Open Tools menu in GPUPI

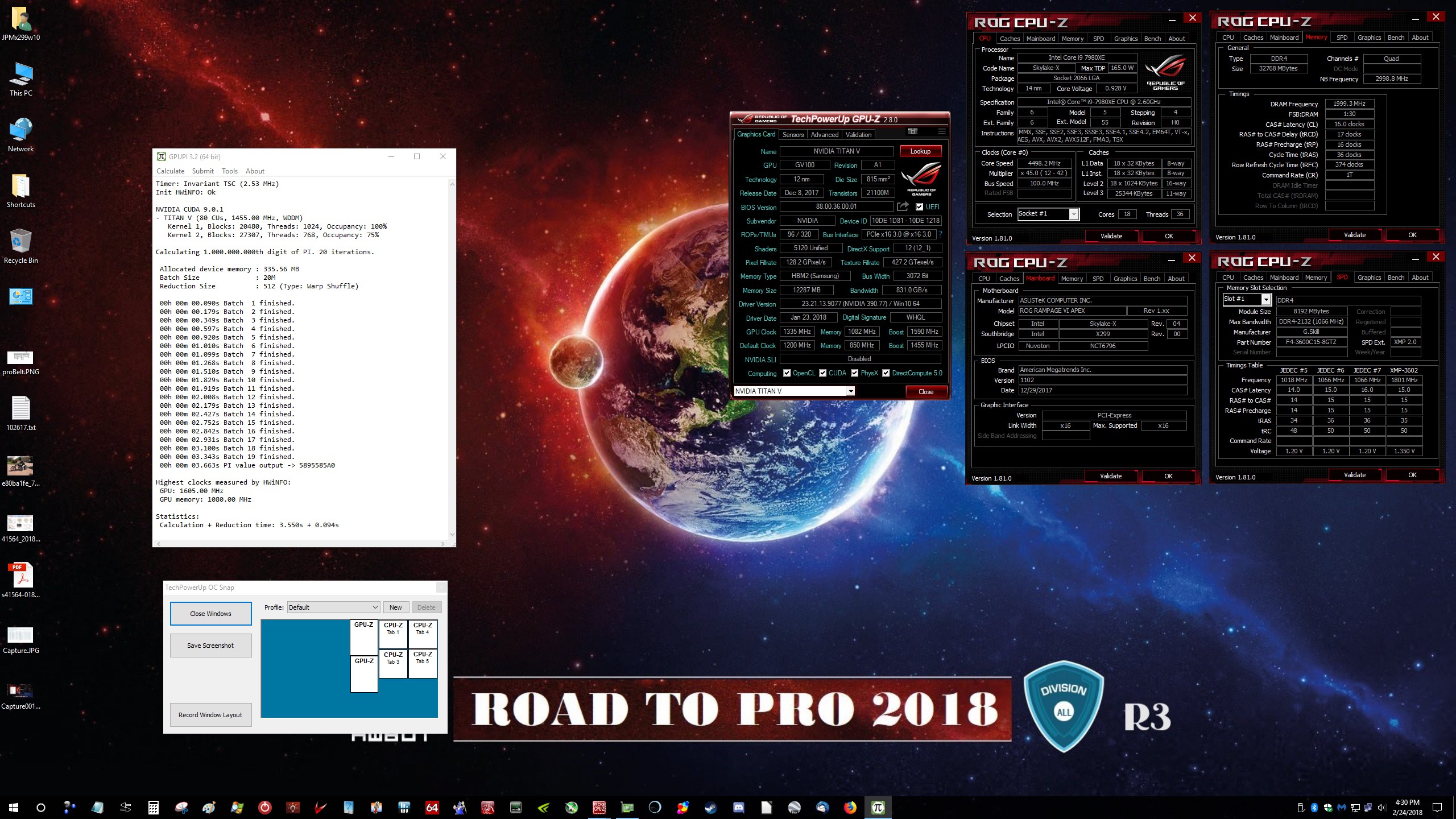(230, 171)
